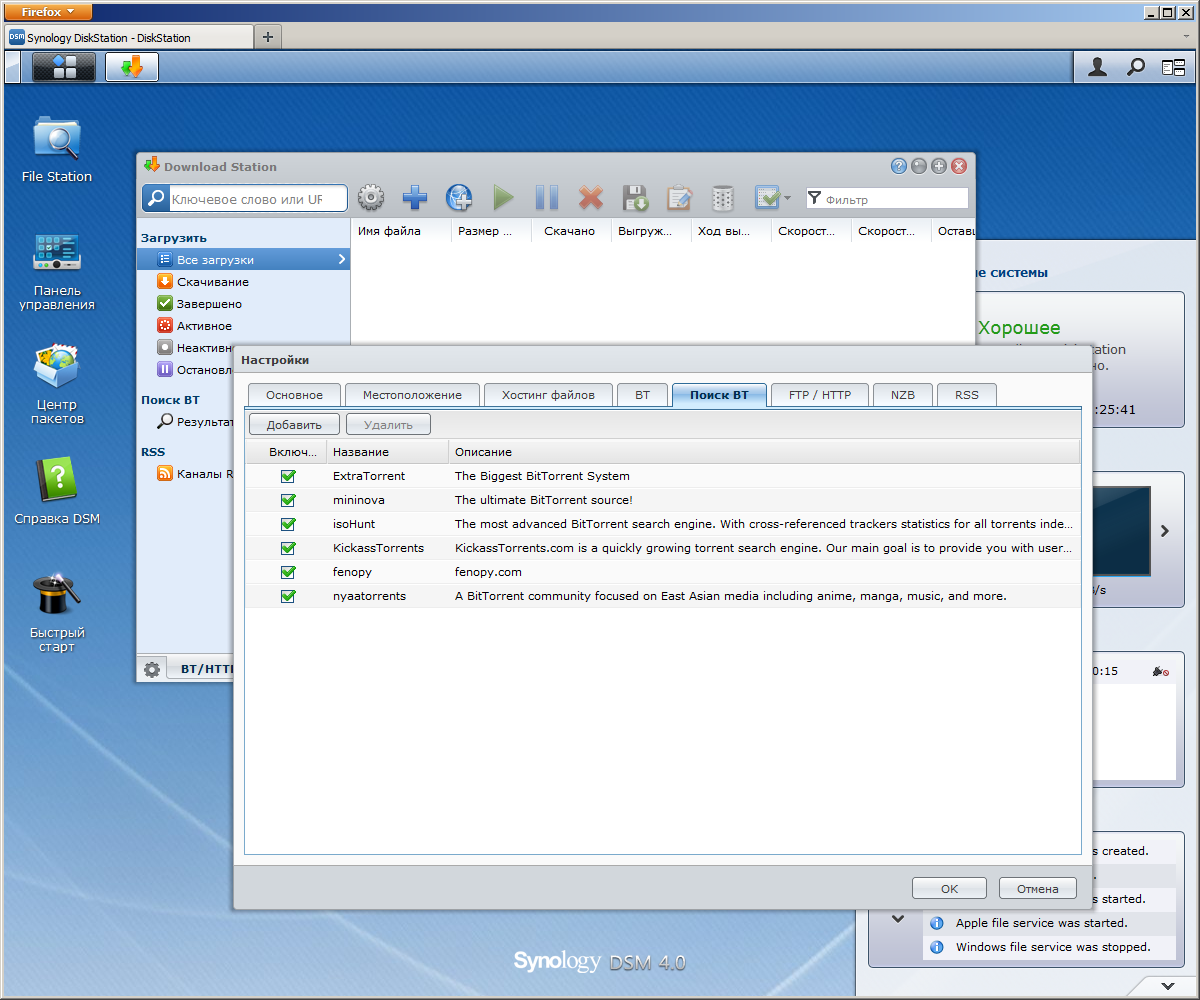Click the Название column header

[x=387, y=452]
